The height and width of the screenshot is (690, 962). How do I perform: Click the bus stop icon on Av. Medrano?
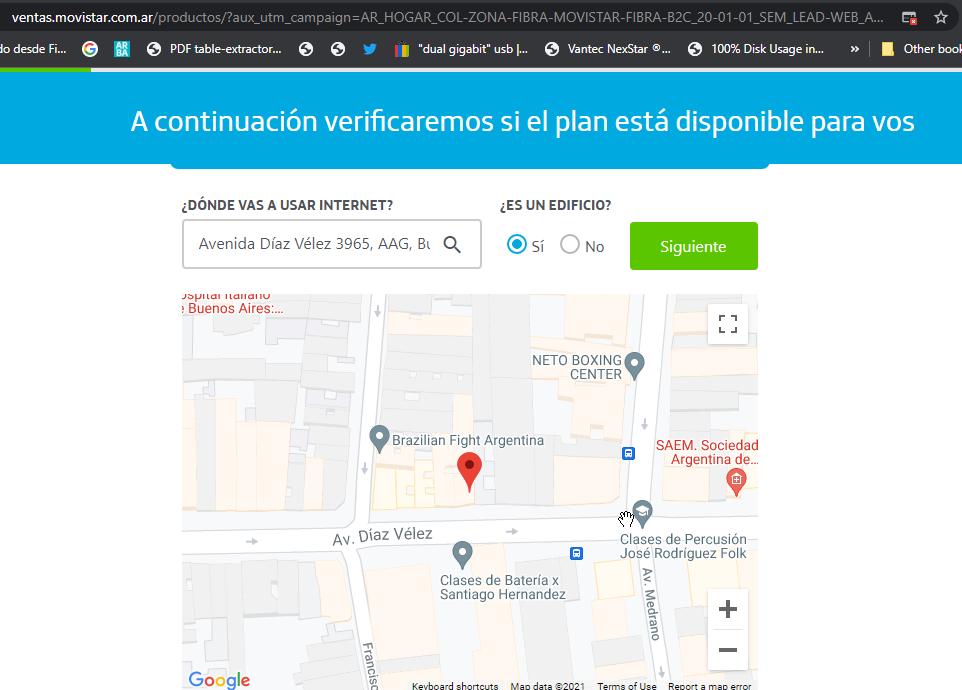click(628, 453)
